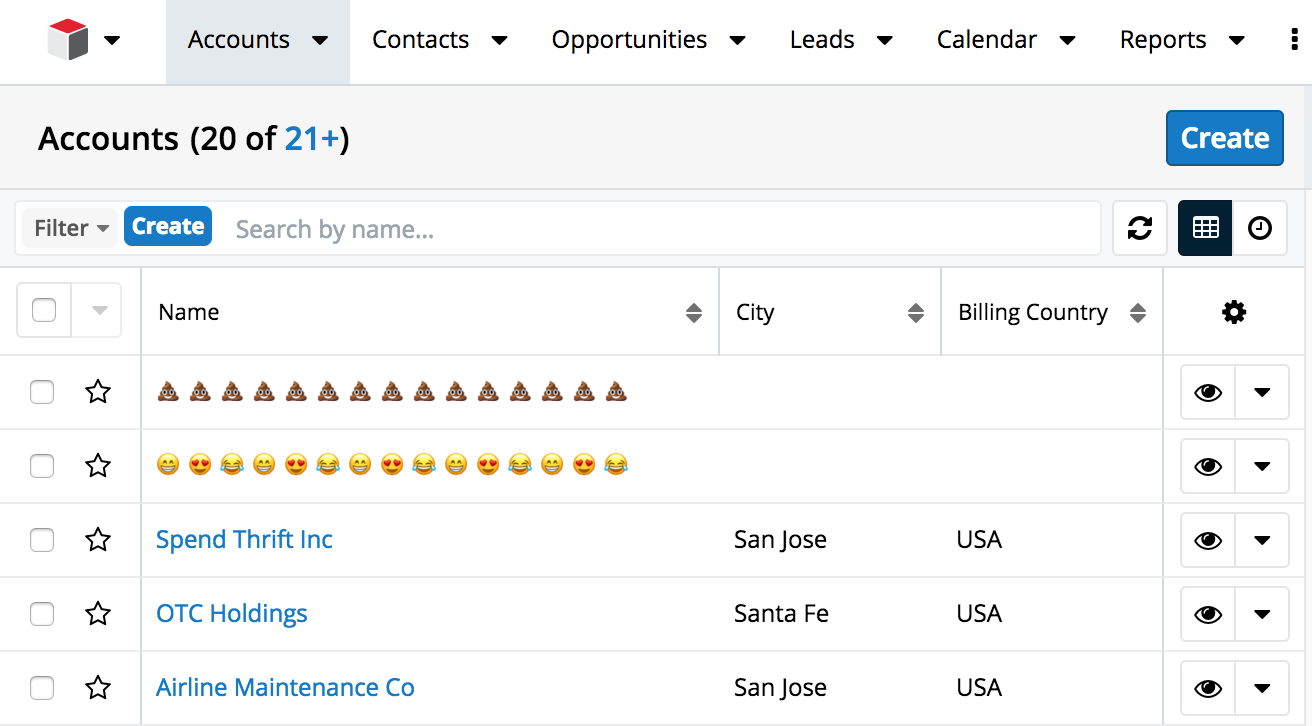Open the activity stream clock view
Screen dimensions: 1312x726
1259,228
